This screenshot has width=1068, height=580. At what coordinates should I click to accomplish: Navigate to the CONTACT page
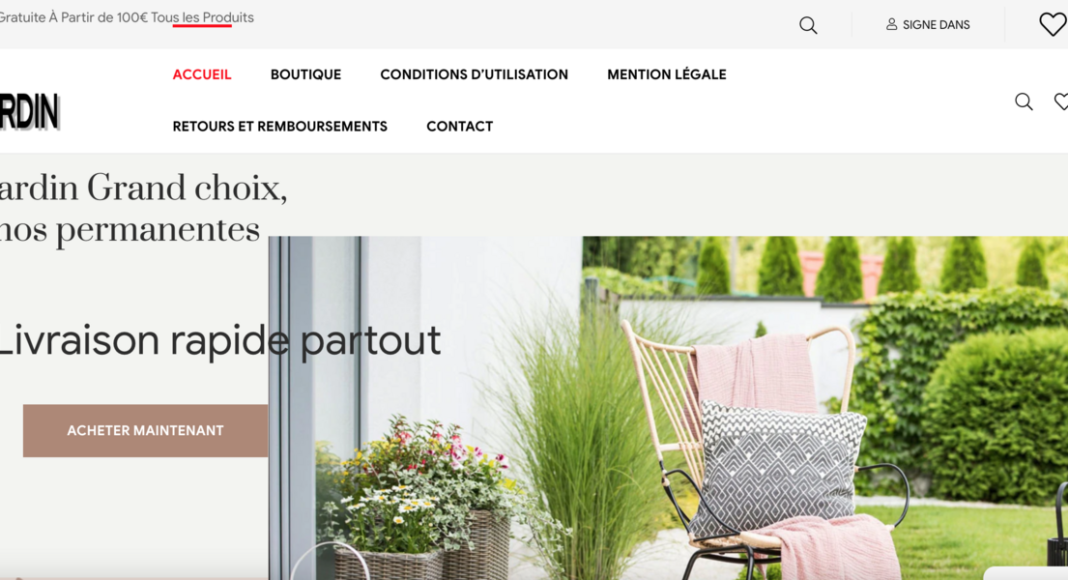pos(460,127)
